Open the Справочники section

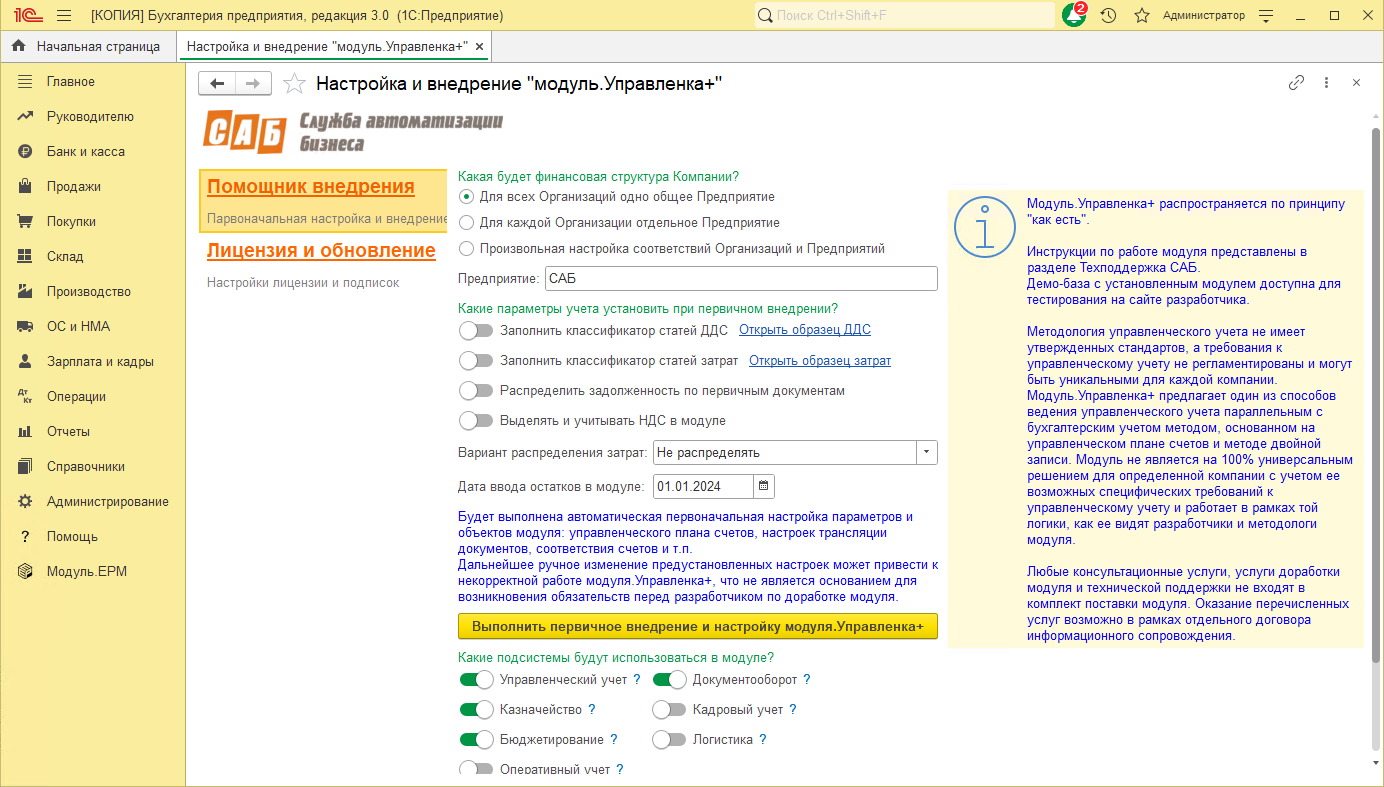click(x=92, y=467)
